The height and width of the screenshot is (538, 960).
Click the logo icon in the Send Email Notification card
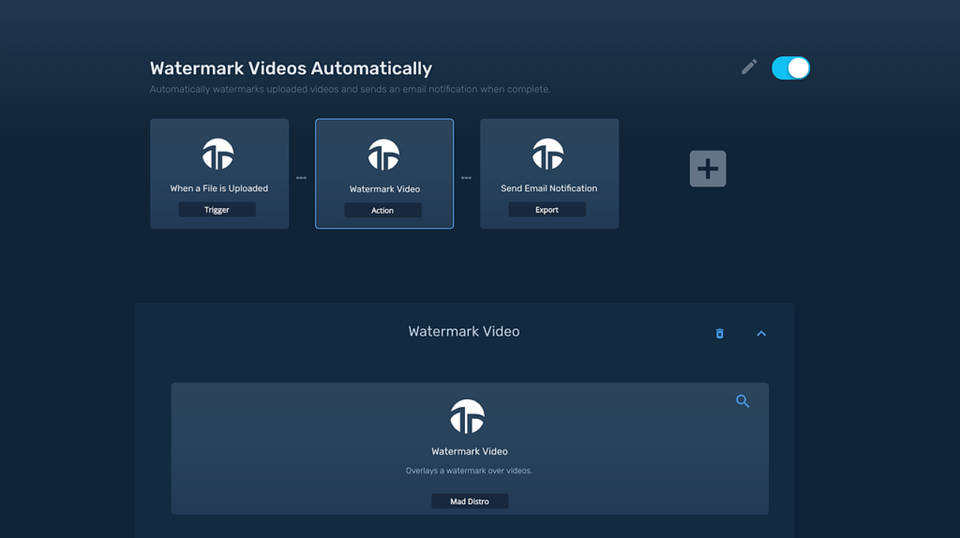click(548, 154)
